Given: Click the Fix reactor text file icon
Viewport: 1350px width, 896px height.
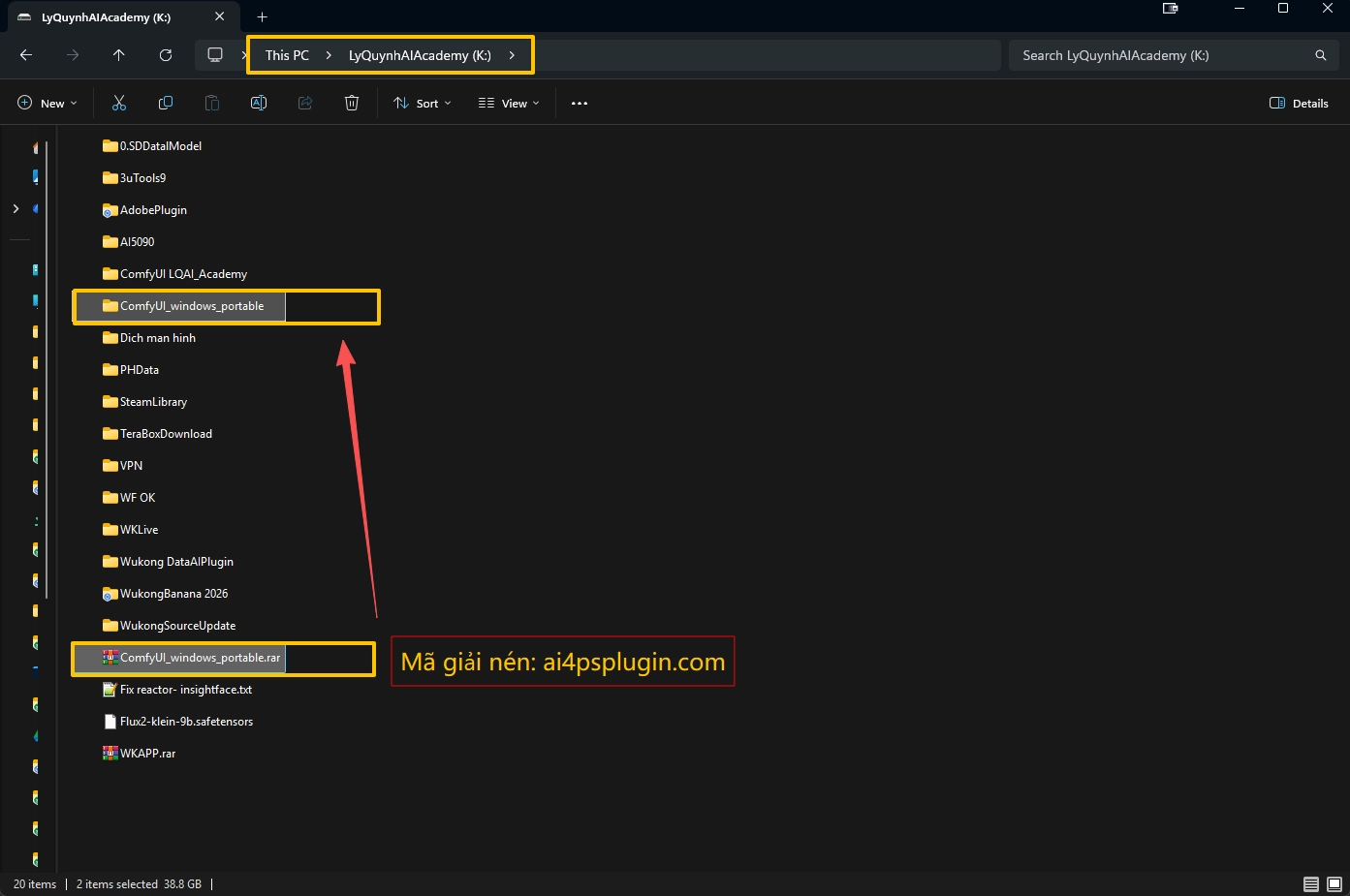Looking at the screenshot, I should (x=110, y=690).
